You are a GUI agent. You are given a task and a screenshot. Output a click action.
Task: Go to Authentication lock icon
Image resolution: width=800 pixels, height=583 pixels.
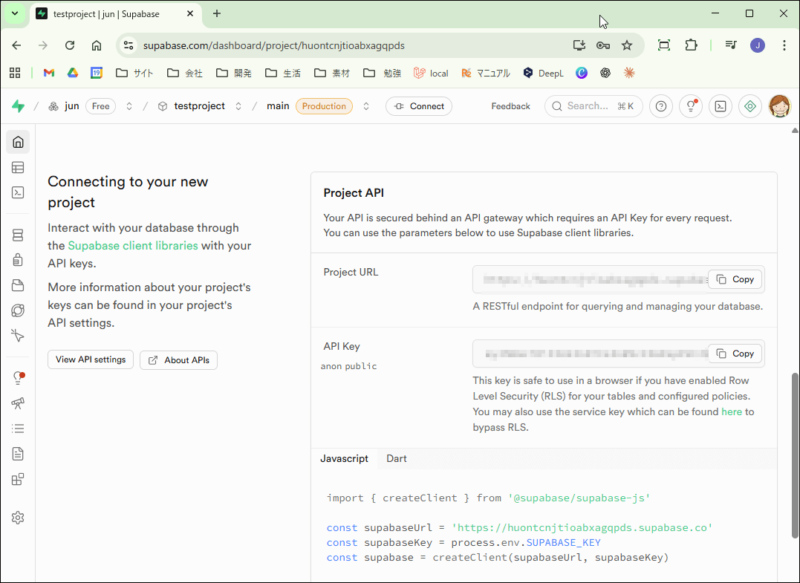pos(17,260)
